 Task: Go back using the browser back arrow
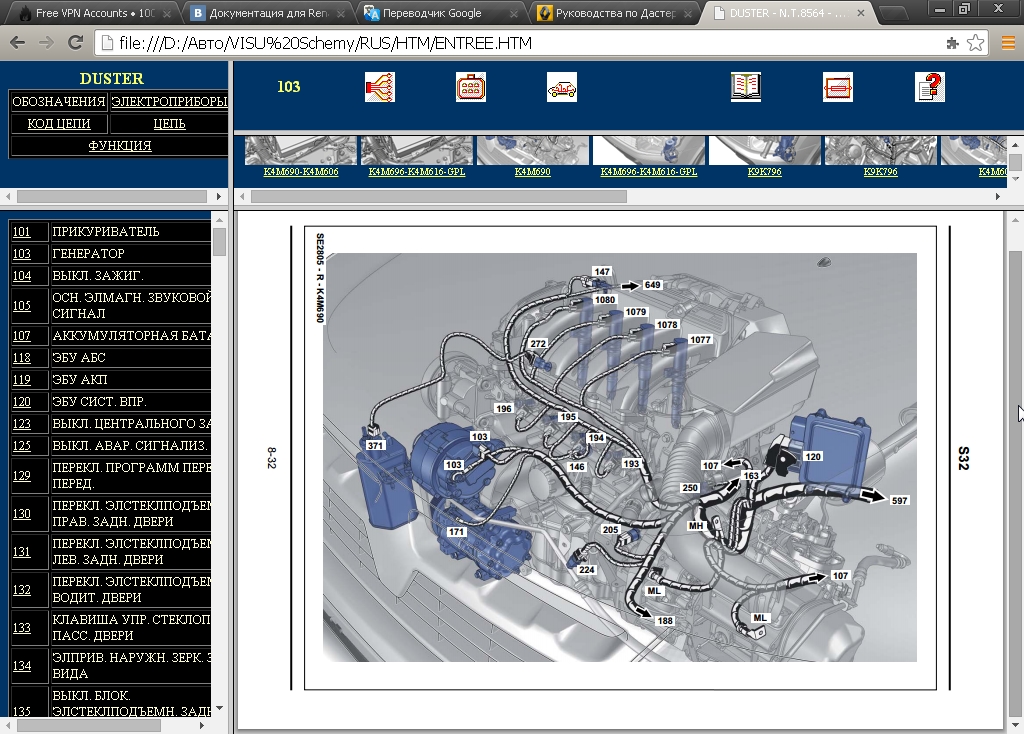click(18, 43)
